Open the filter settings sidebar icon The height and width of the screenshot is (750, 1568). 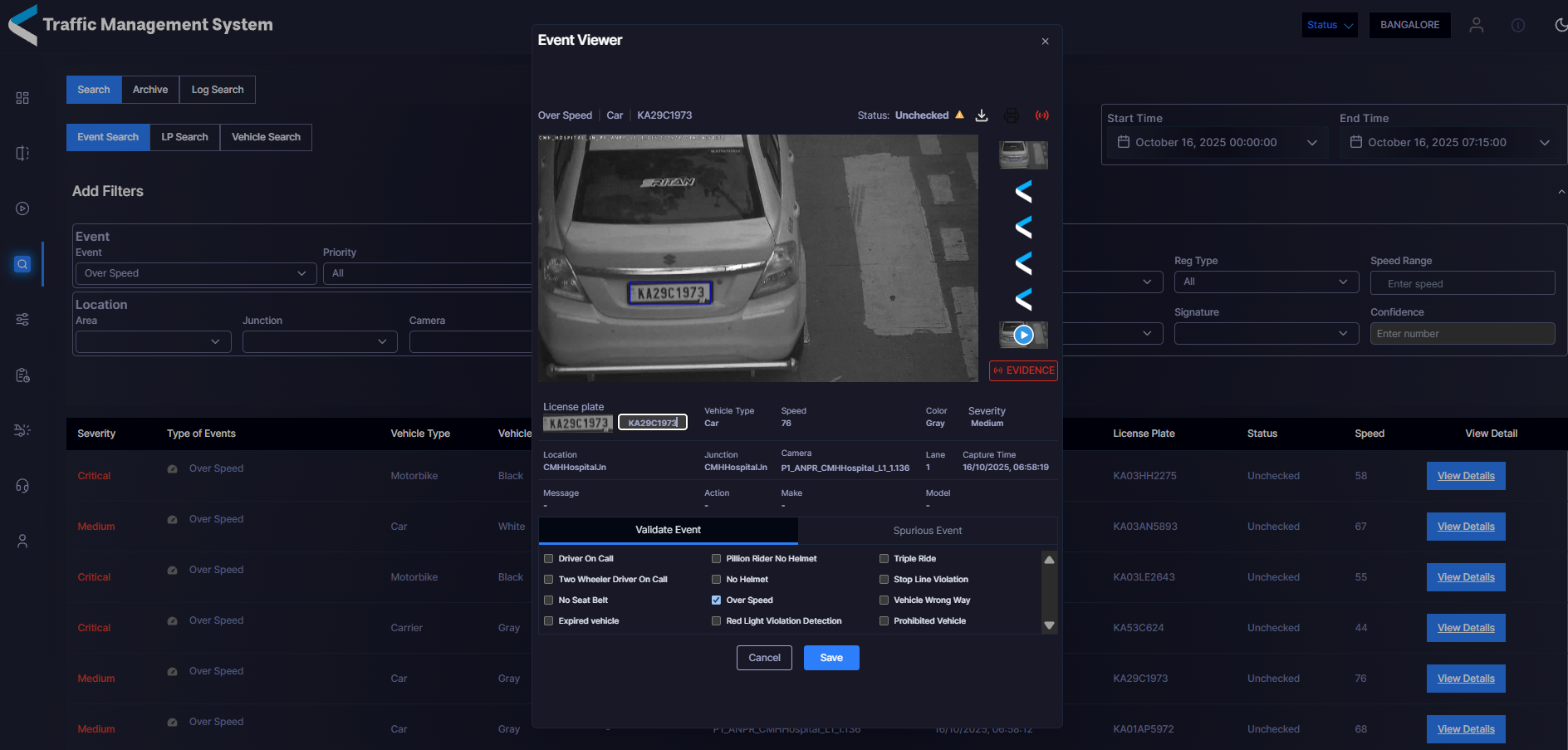[x=22, y=319]
